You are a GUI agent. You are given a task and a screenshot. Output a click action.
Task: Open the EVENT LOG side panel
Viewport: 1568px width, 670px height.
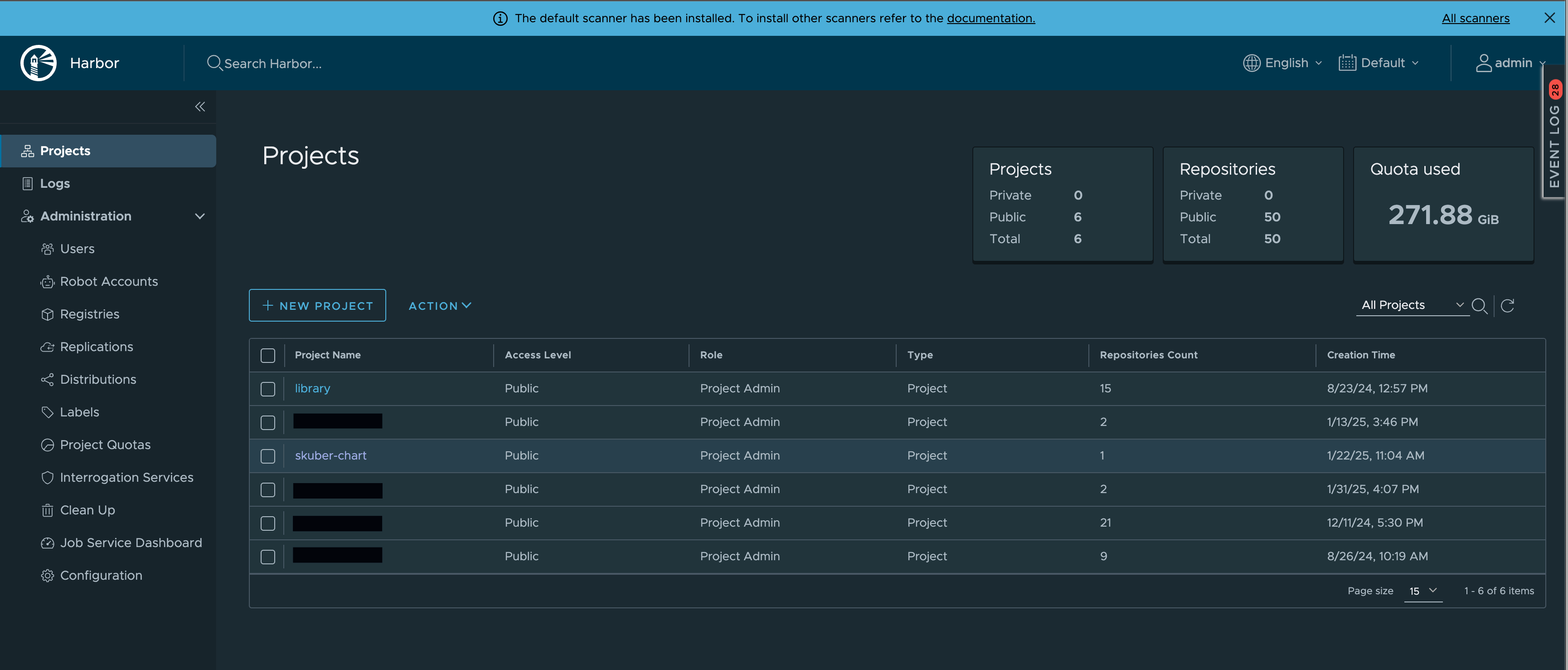[x=1554, y=132]
